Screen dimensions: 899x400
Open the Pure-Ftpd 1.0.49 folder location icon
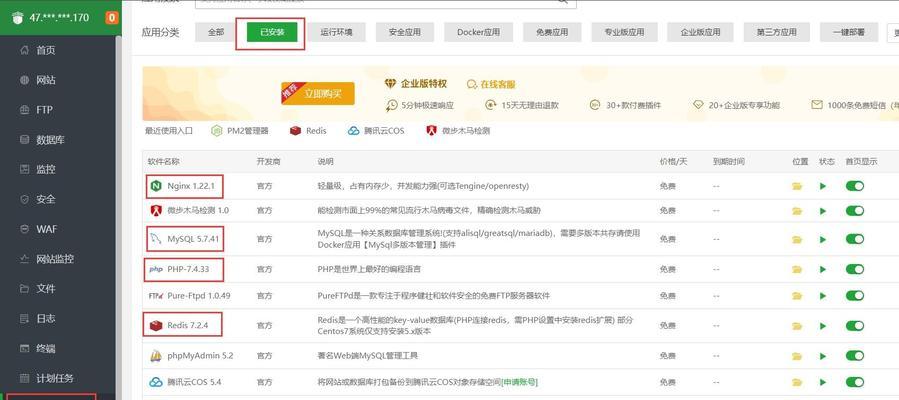(797, 296)
